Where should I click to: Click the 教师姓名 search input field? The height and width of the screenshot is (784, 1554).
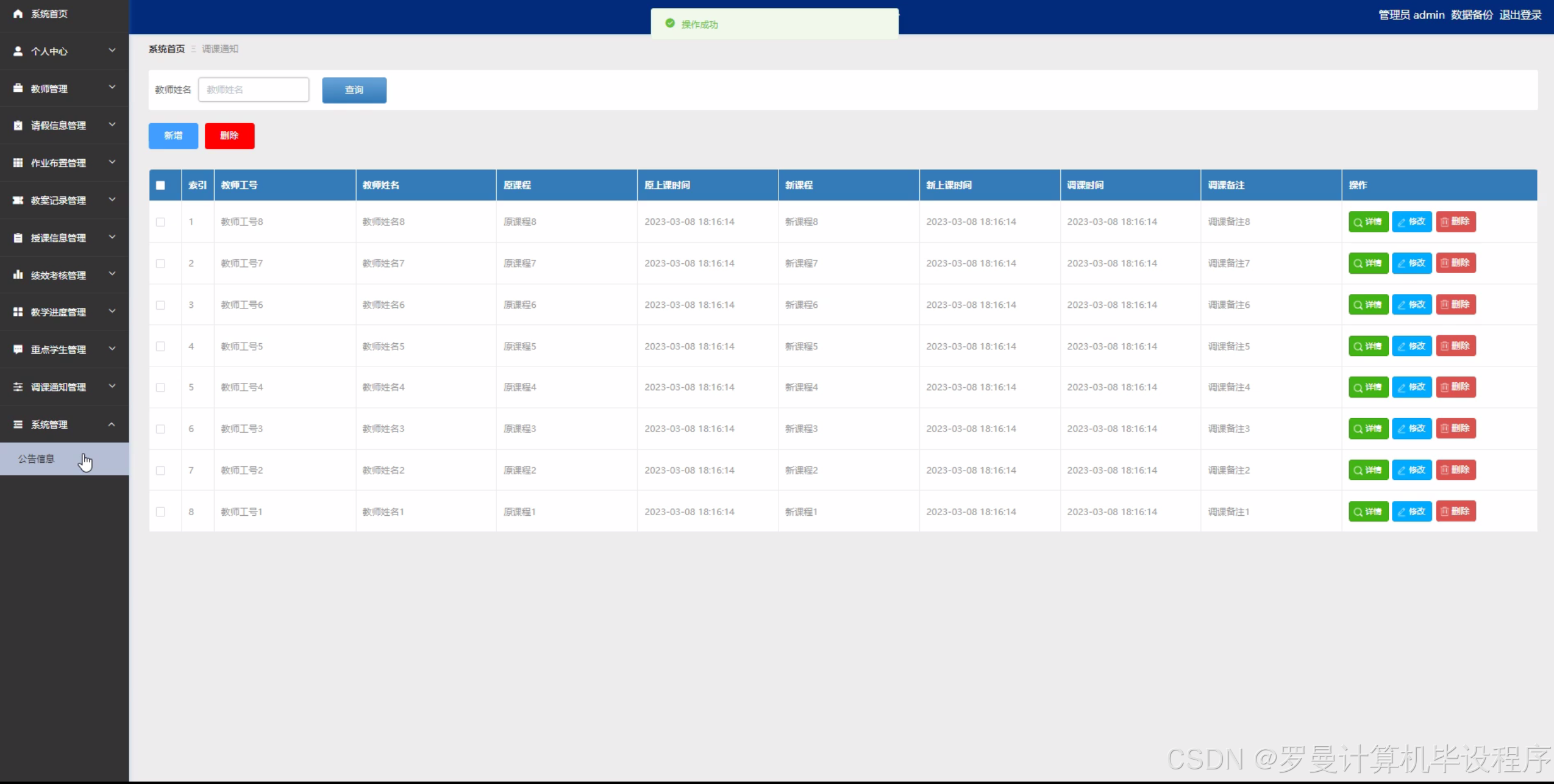[x=254, y=90]
